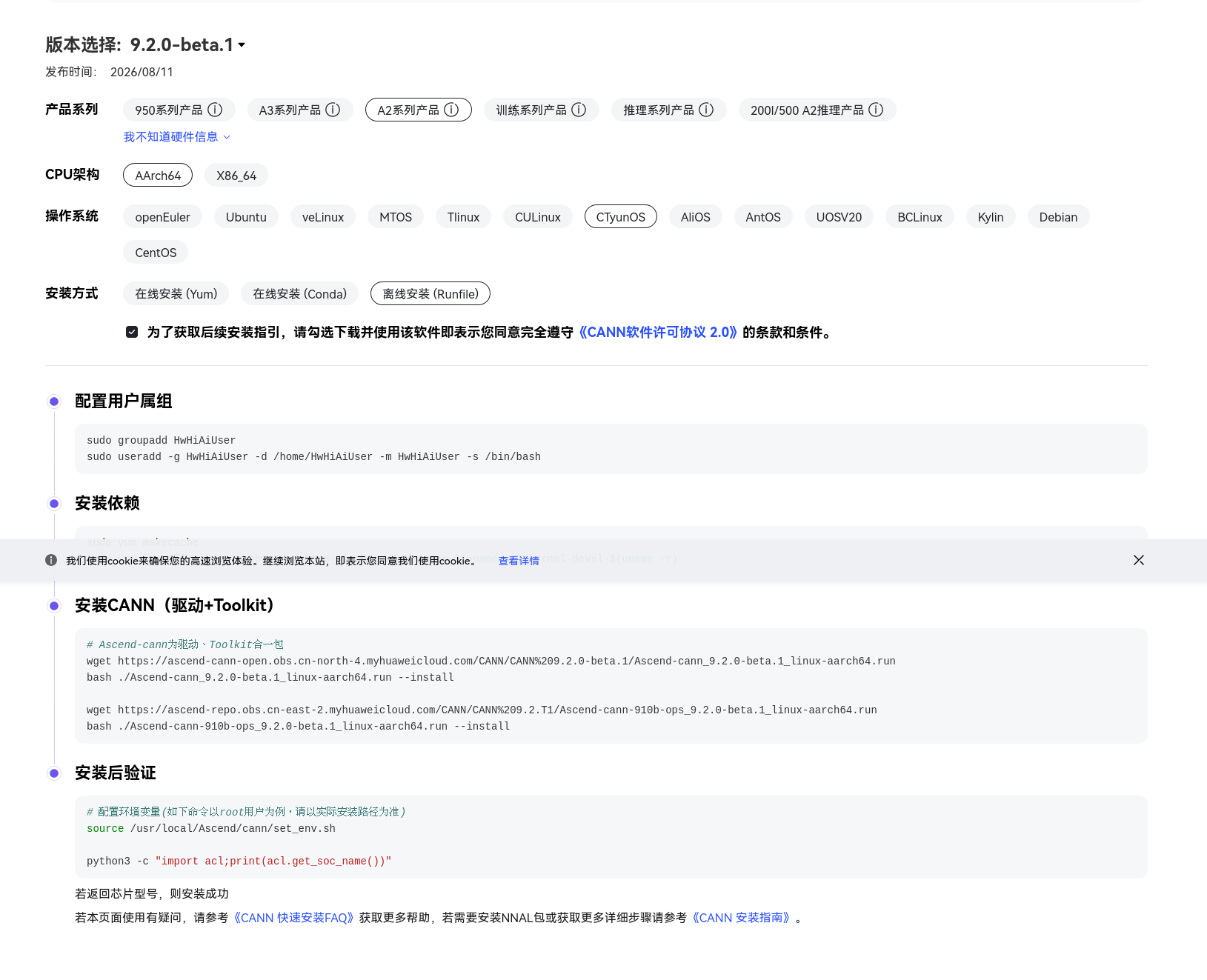Open CANN 安装指南 link
Viewport: 1207px width, 980px height.
741,918
